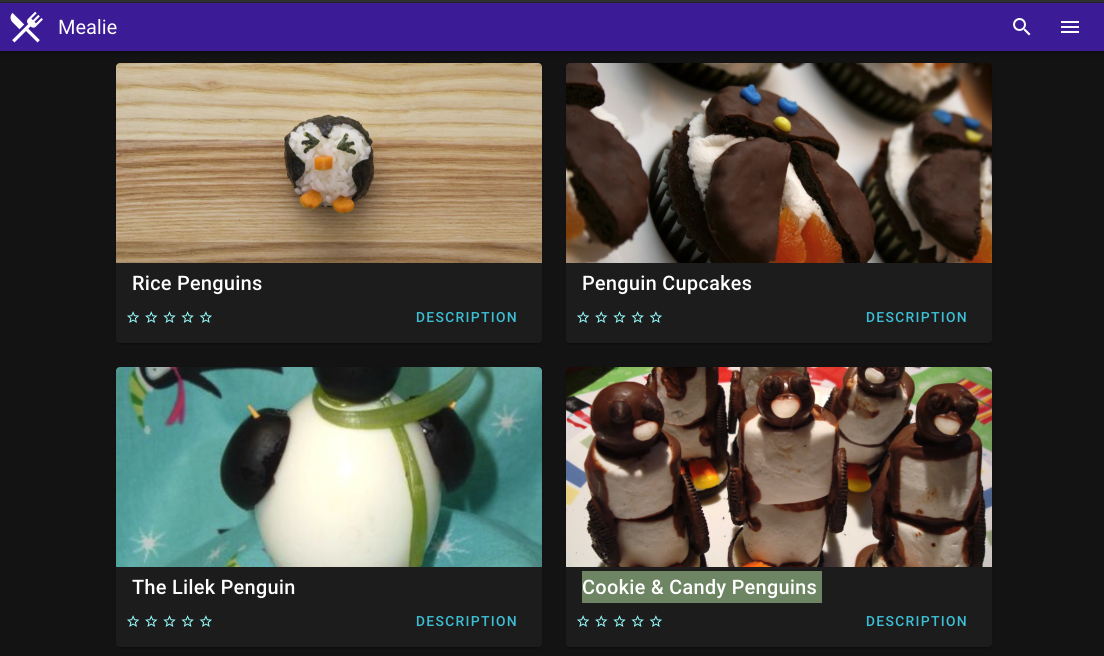Give Rice Penguins five stars
The image size is (1104, 656).
pyautogui.click(x=206, y=317)
